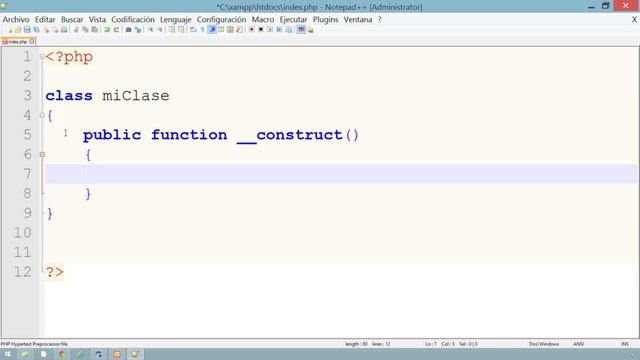Click the closing ?> tag on line 12
The image size is (640, 360).
click(x=55, y=272)
